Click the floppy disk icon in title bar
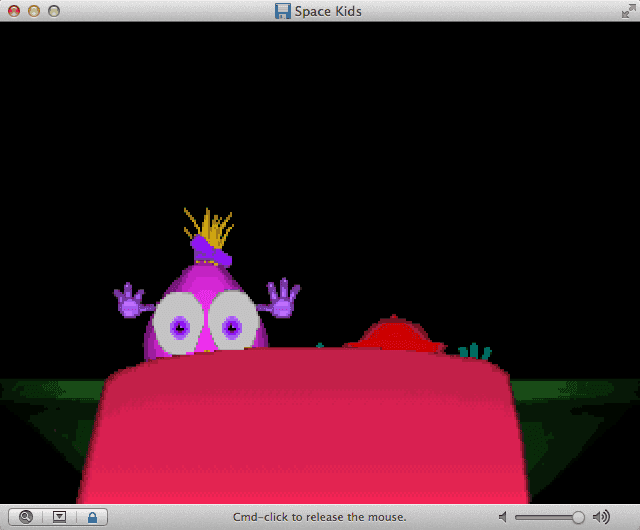This screenshot has width=640, height=530. pos(282,11)
